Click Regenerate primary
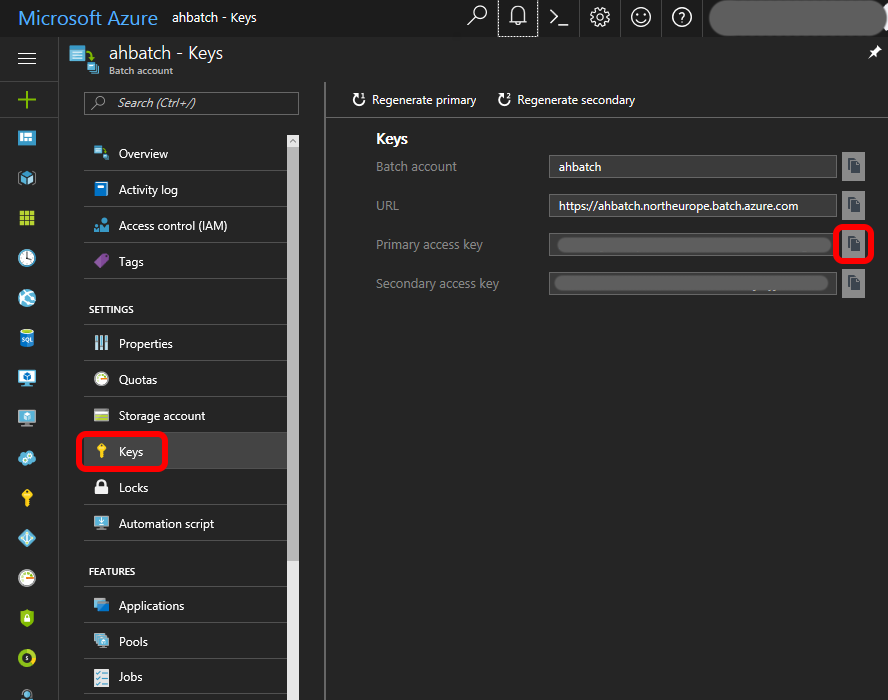This screenshot has height=700, width=888. pos(414,100)
